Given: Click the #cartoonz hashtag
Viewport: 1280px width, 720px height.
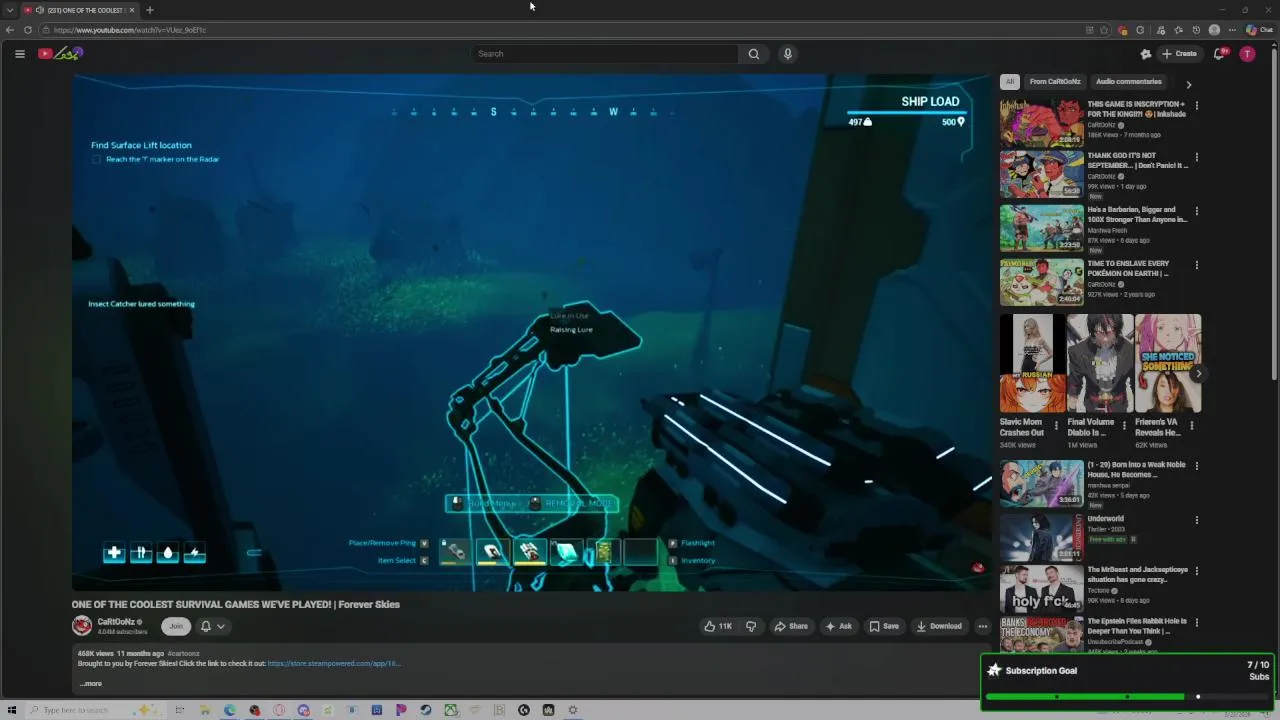Looking at the screenshot, I should [x=183, y=654].
